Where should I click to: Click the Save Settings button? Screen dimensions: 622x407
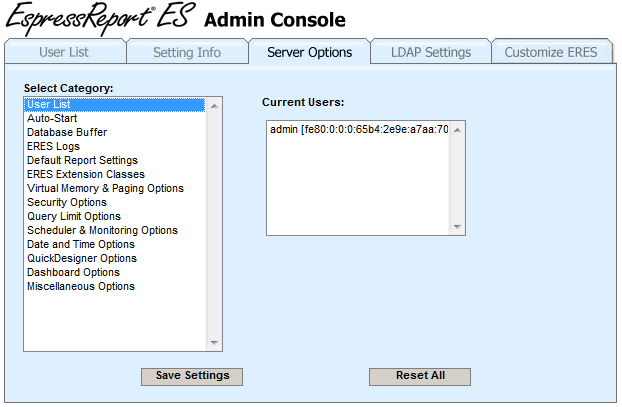click(x=192, y=376)
